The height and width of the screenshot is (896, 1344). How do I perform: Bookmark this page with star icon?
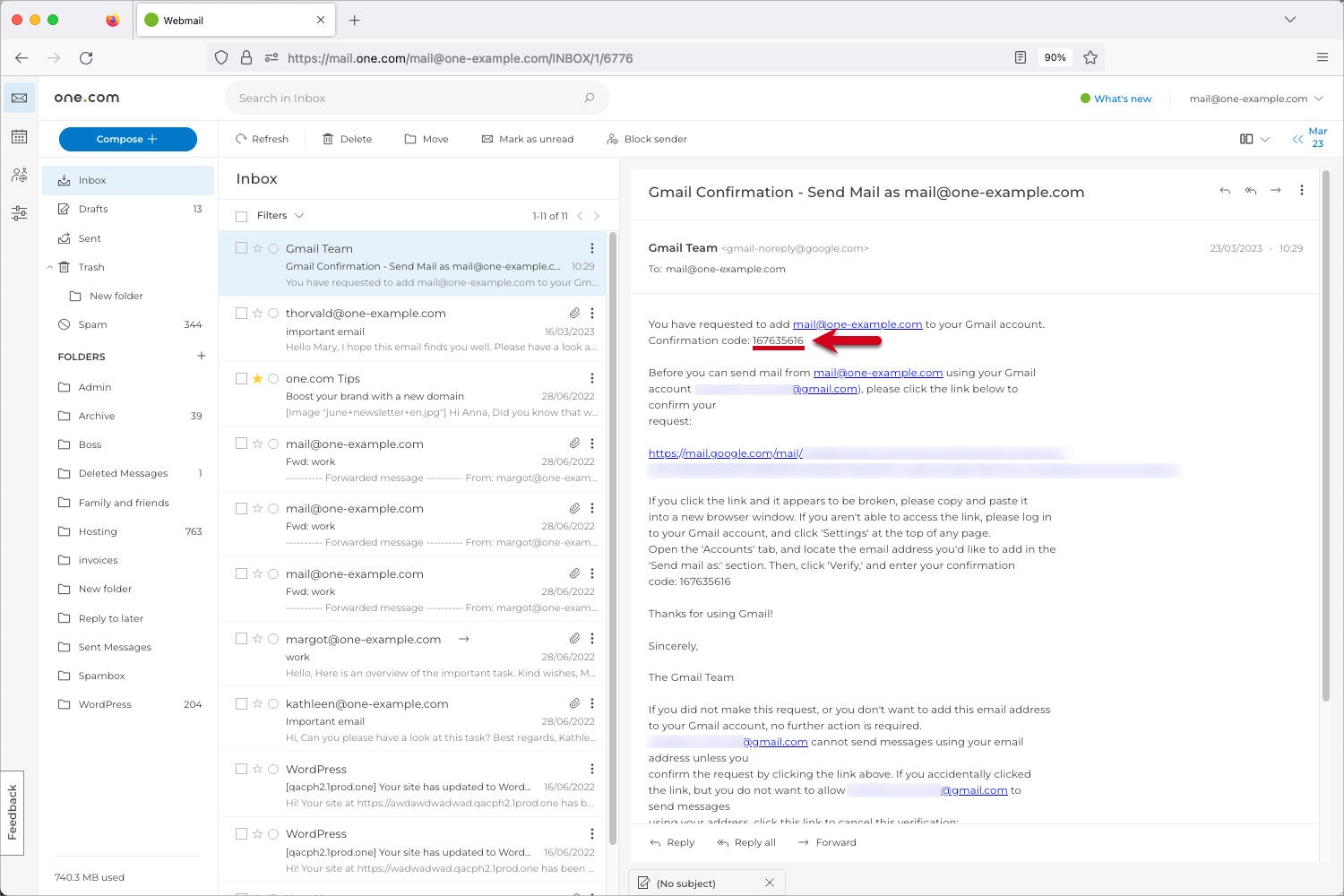point(1090,57)
